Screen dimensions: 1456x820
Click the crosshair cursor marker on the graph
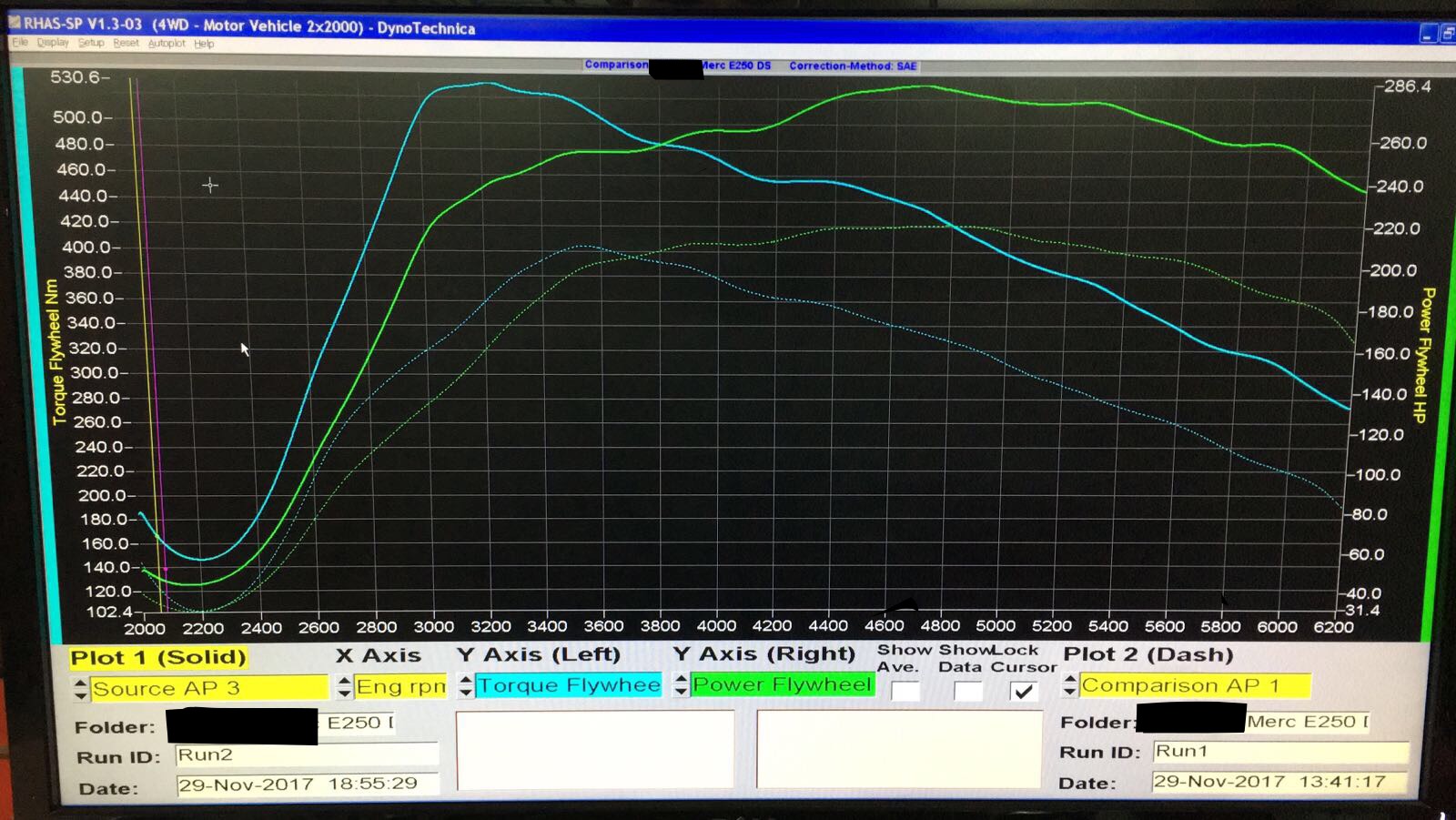click(x=210, y=186)
